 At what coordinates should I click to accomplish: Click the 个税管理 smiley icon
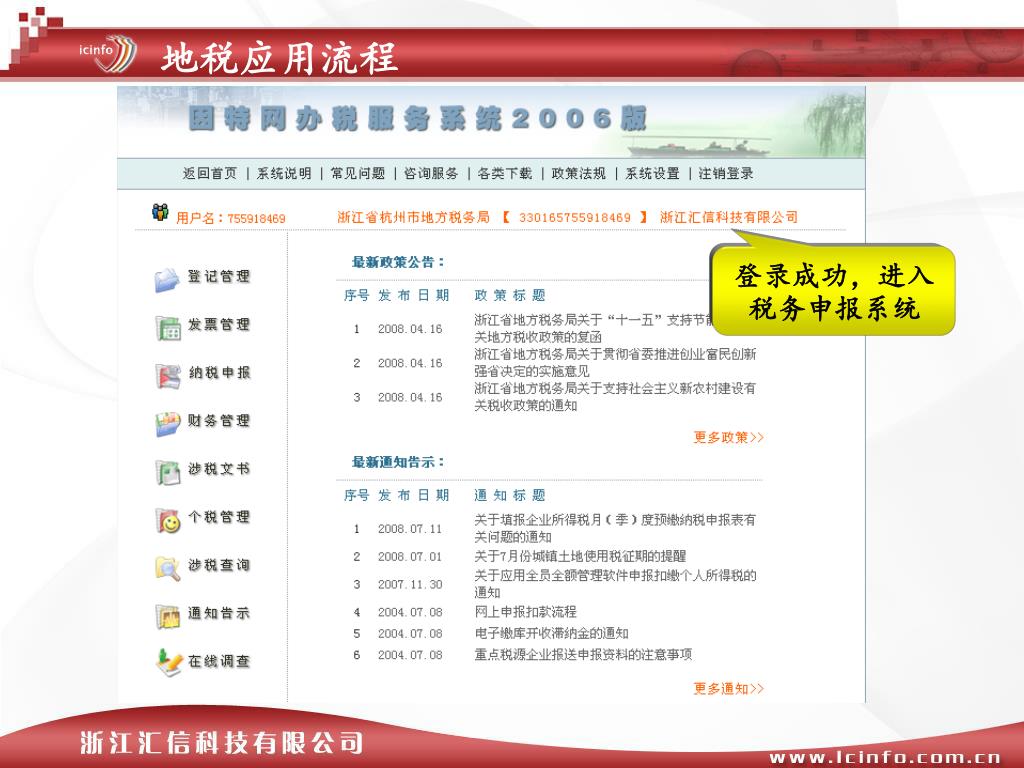168,520
